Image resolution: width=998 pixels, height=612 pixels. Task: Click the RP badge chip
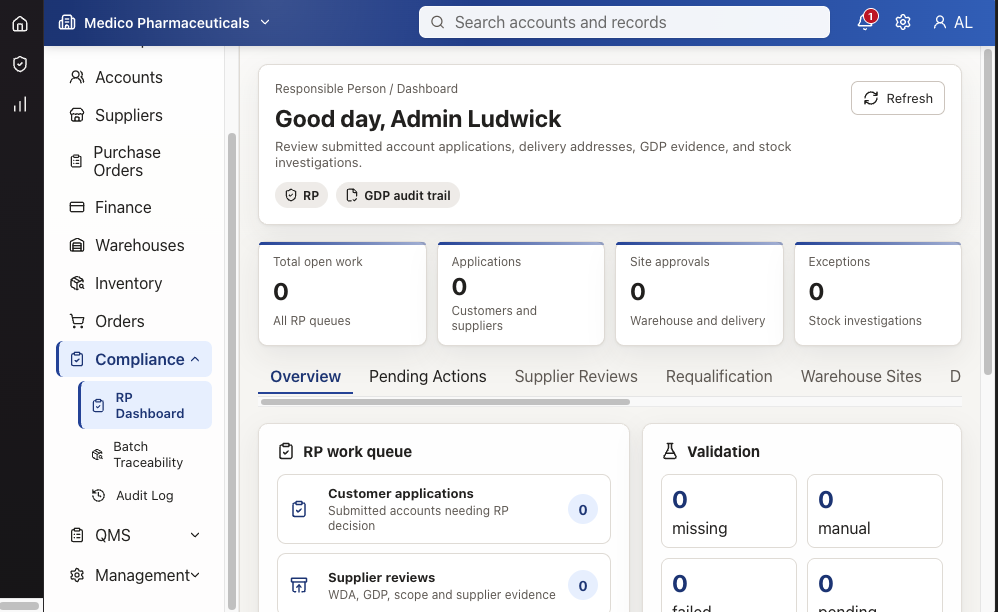[302, 195]
